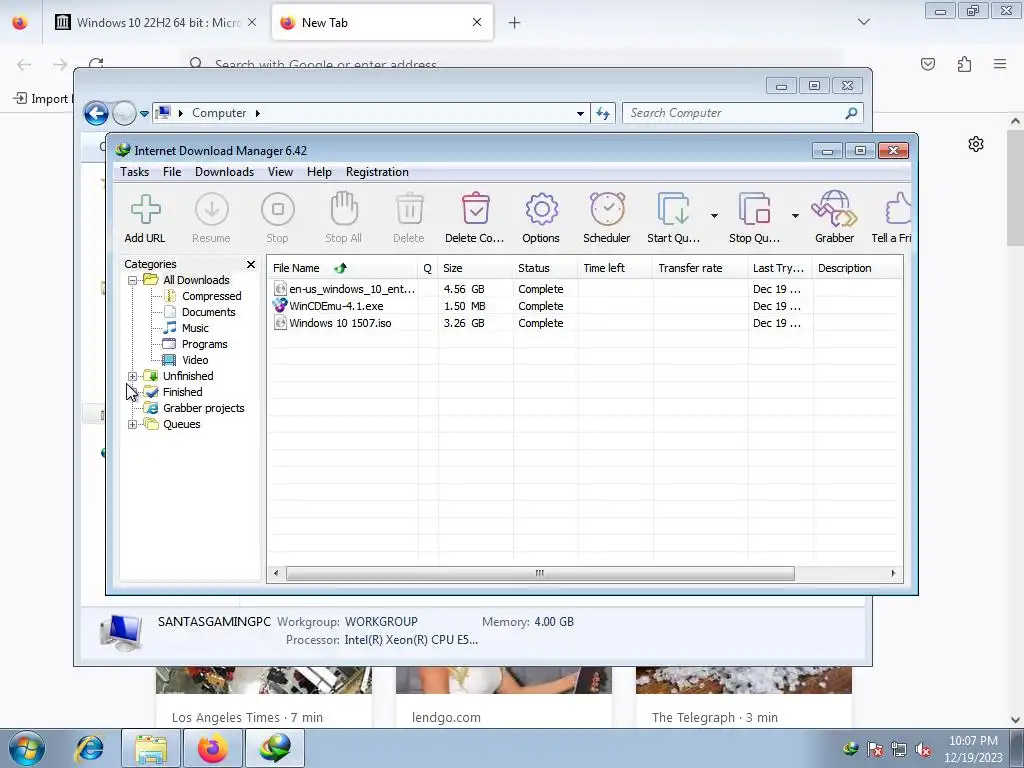Select the Windows 10 1507.iso download
The height and width of the screenshot is (768, 1024).
tap(584, 323)
